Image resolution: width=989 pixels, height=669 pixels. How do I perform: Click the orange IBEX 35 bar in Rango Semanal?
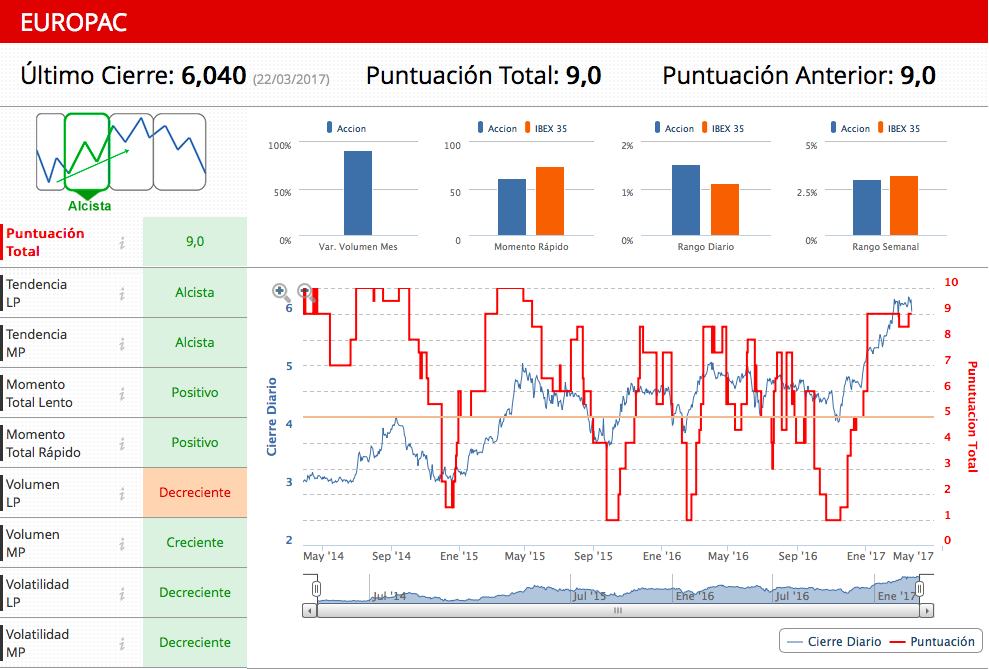tap(904, 206)
